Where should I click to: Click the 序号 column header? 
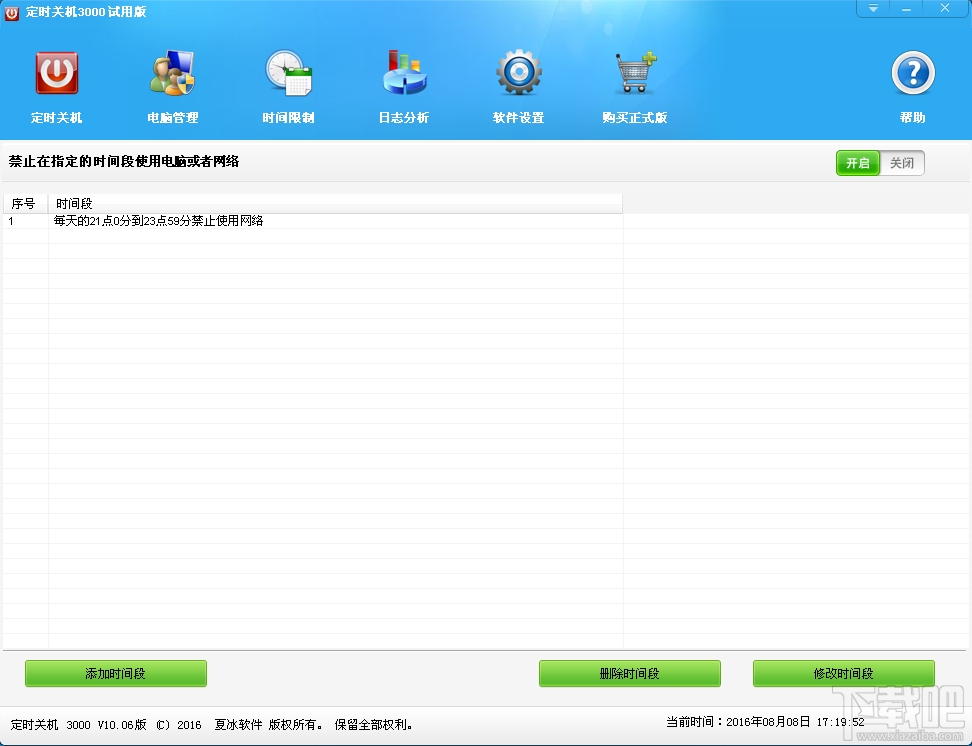[x=24, y=202]
